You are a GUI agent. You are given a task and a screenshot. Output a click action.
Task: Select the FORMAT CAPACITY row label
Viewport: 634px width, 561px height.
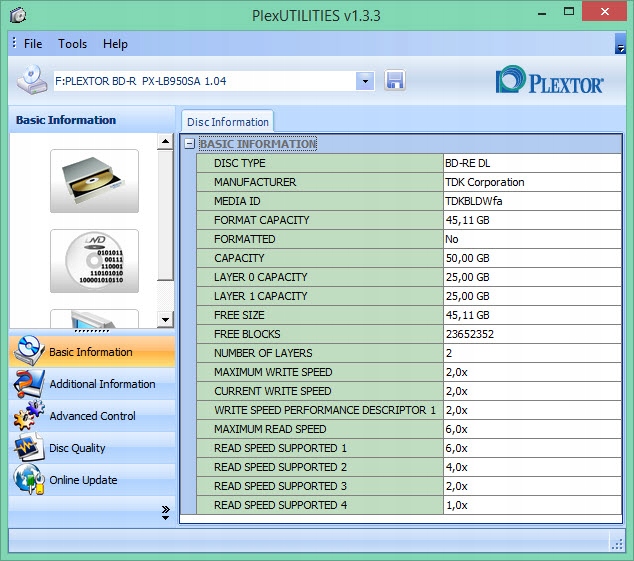pos(262,220)
